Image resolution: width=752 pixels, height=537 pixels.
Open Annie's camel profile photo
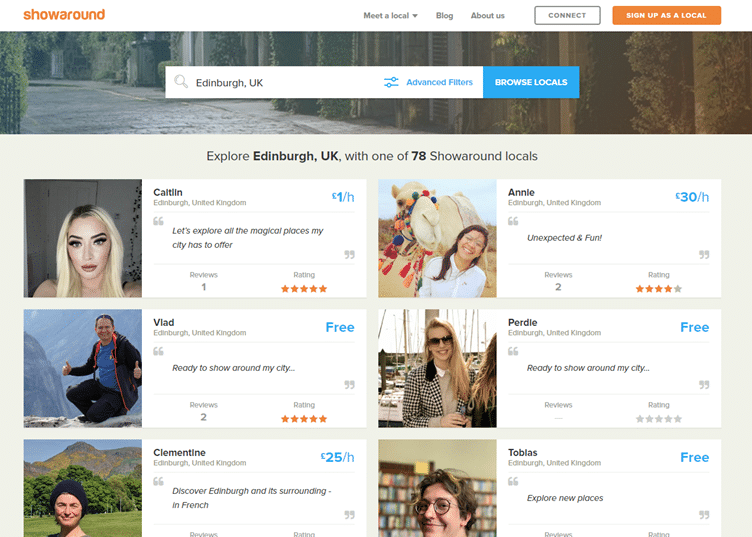coord(437,238)
